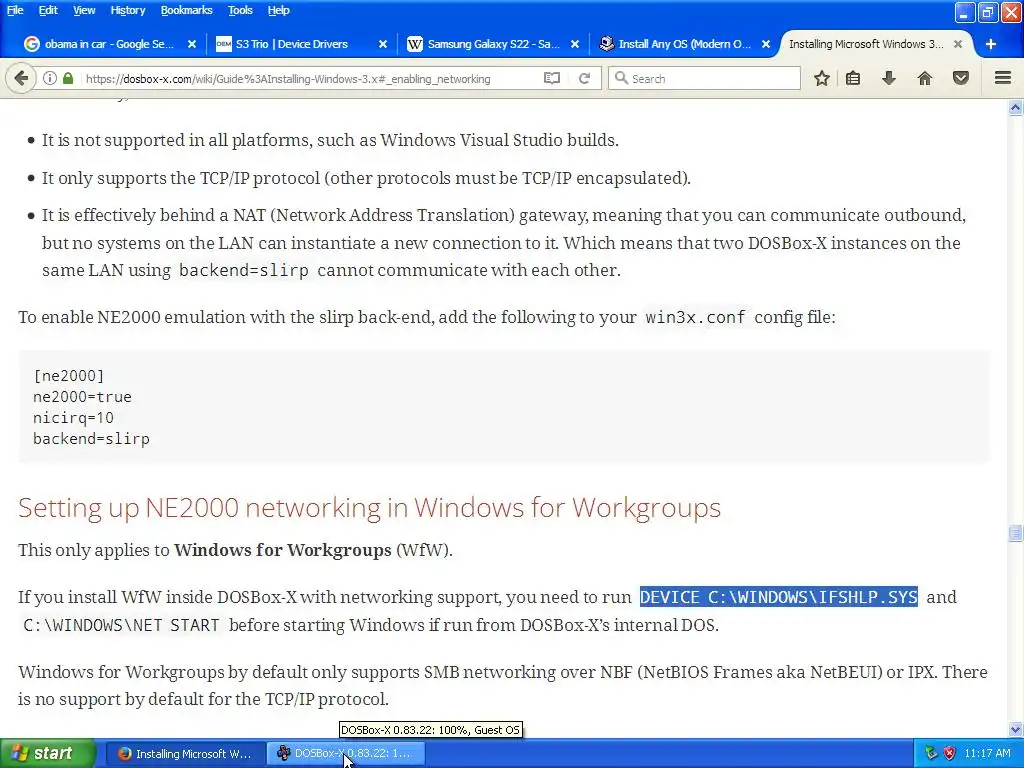Open the Help menu
Screen dimensions: 1024x768
[x=278, y=10]
